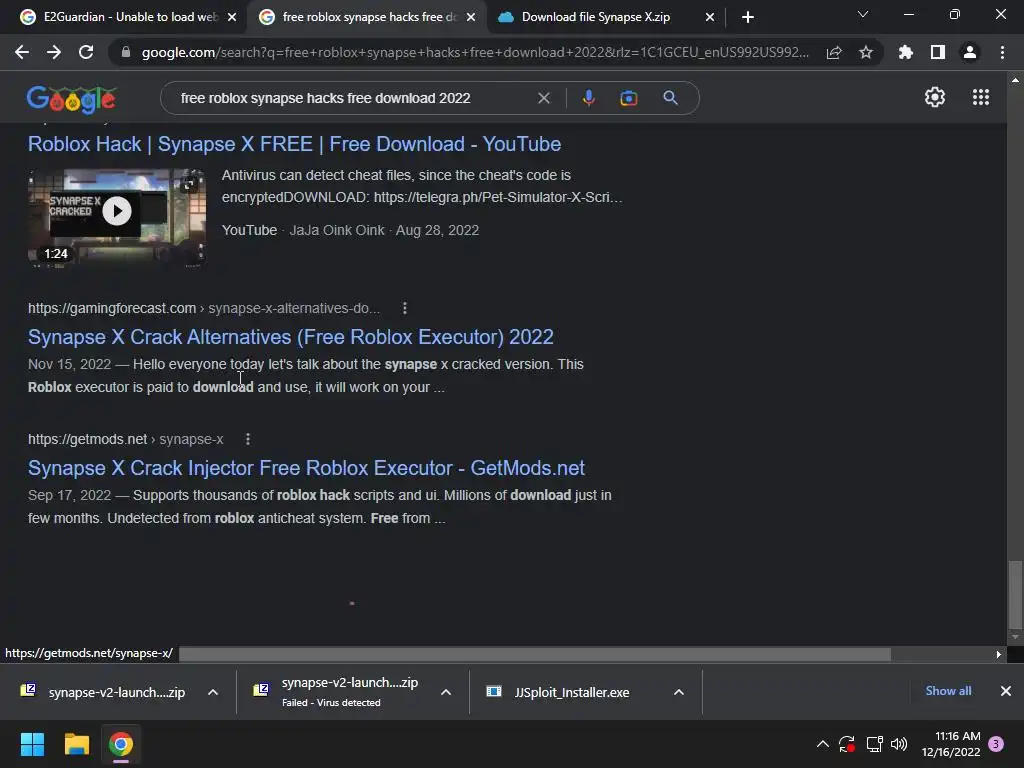Expand failed virus-detected download options
The height and width of the screenshot is (768, 1024).
[x=446, y=692]
